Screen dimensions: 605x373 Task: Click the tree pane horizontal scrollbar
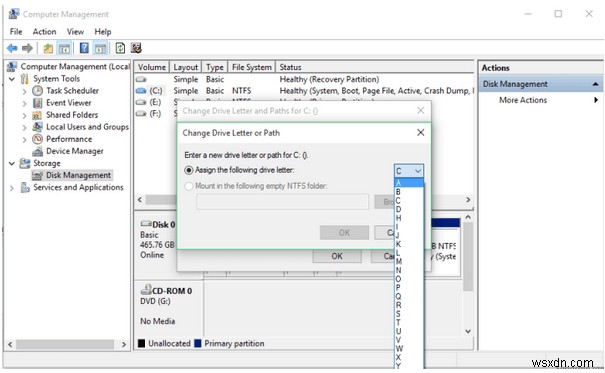tap(65, 344)
